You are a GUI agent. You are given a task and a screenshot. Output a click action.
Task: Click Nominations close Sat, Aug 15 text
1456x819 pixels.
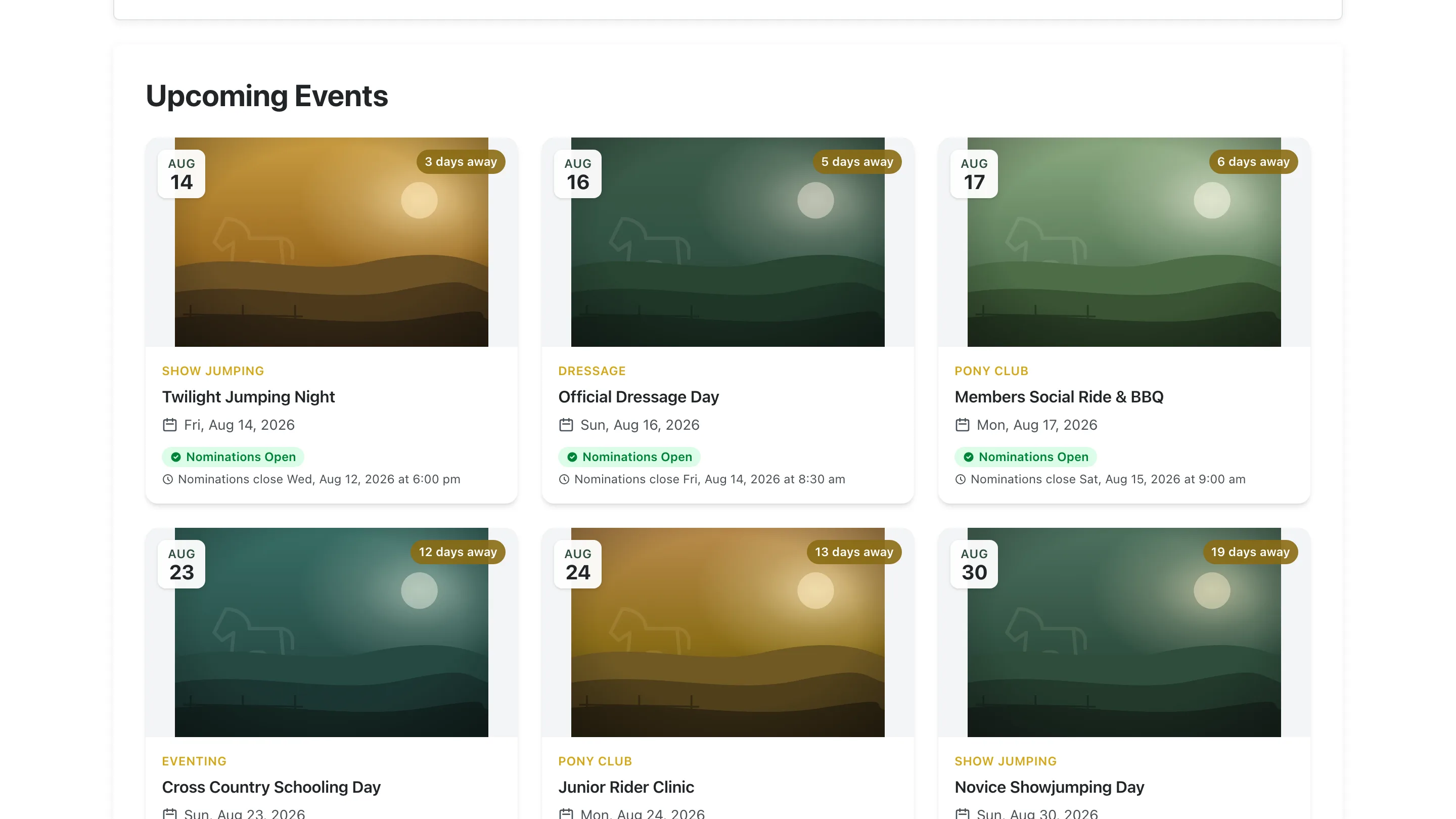click(1108, 479)
